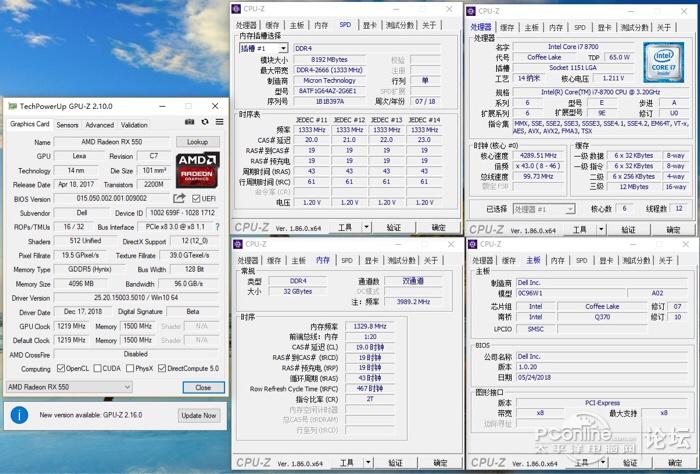The height and width of the screenshot is (474, 700).
Task: Select the GPU-Z Graphics Card tab
Action: pos(30,124)
